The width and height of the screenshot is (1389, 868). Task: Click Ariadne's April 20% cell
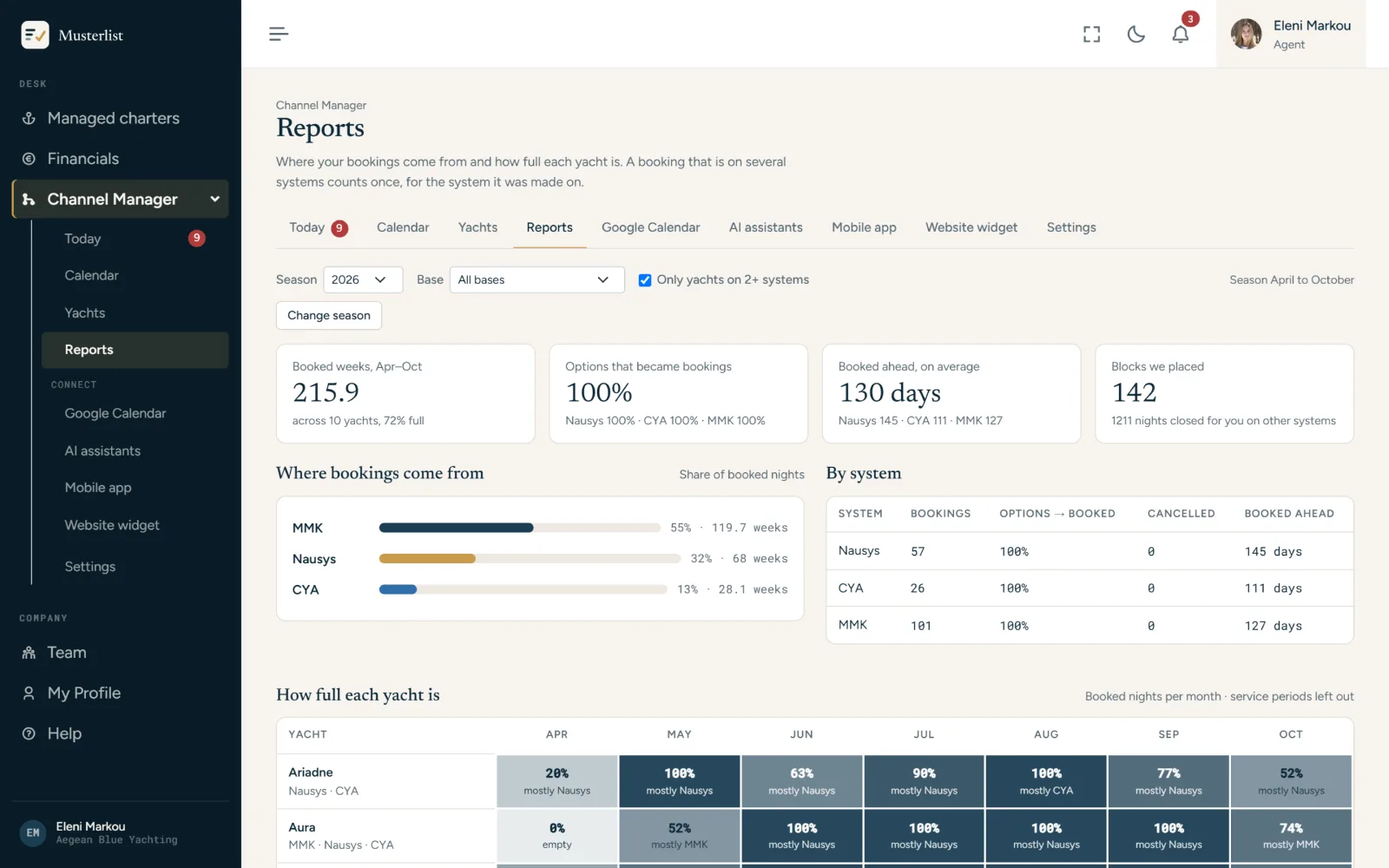pyautogui.click(x=557, y=781)
